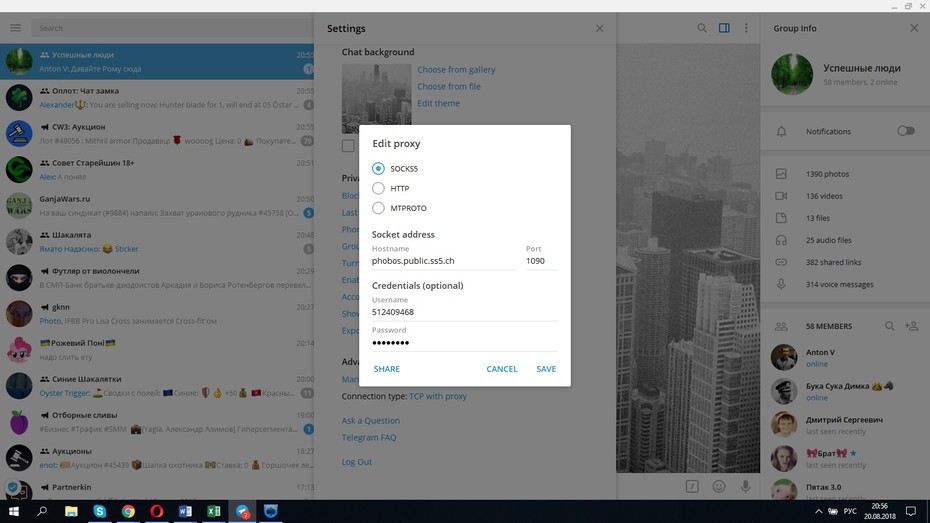Click the Hostname input field

(444, 261)
